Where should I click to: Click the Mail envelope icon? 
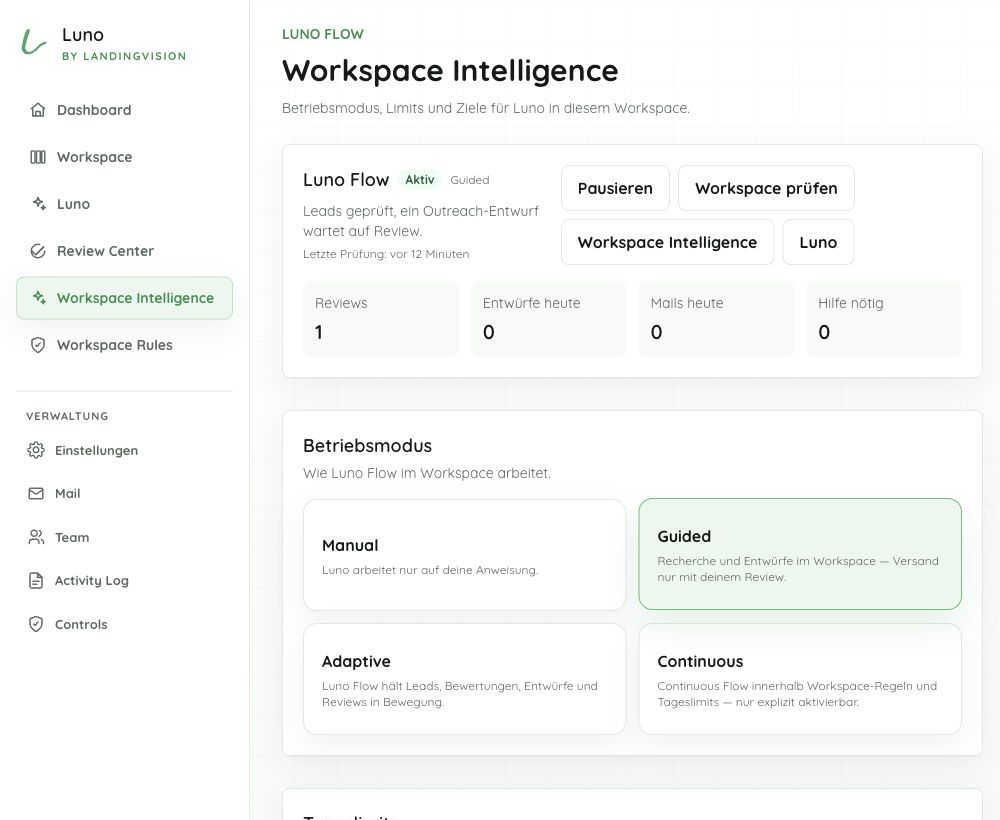[36, 494]
